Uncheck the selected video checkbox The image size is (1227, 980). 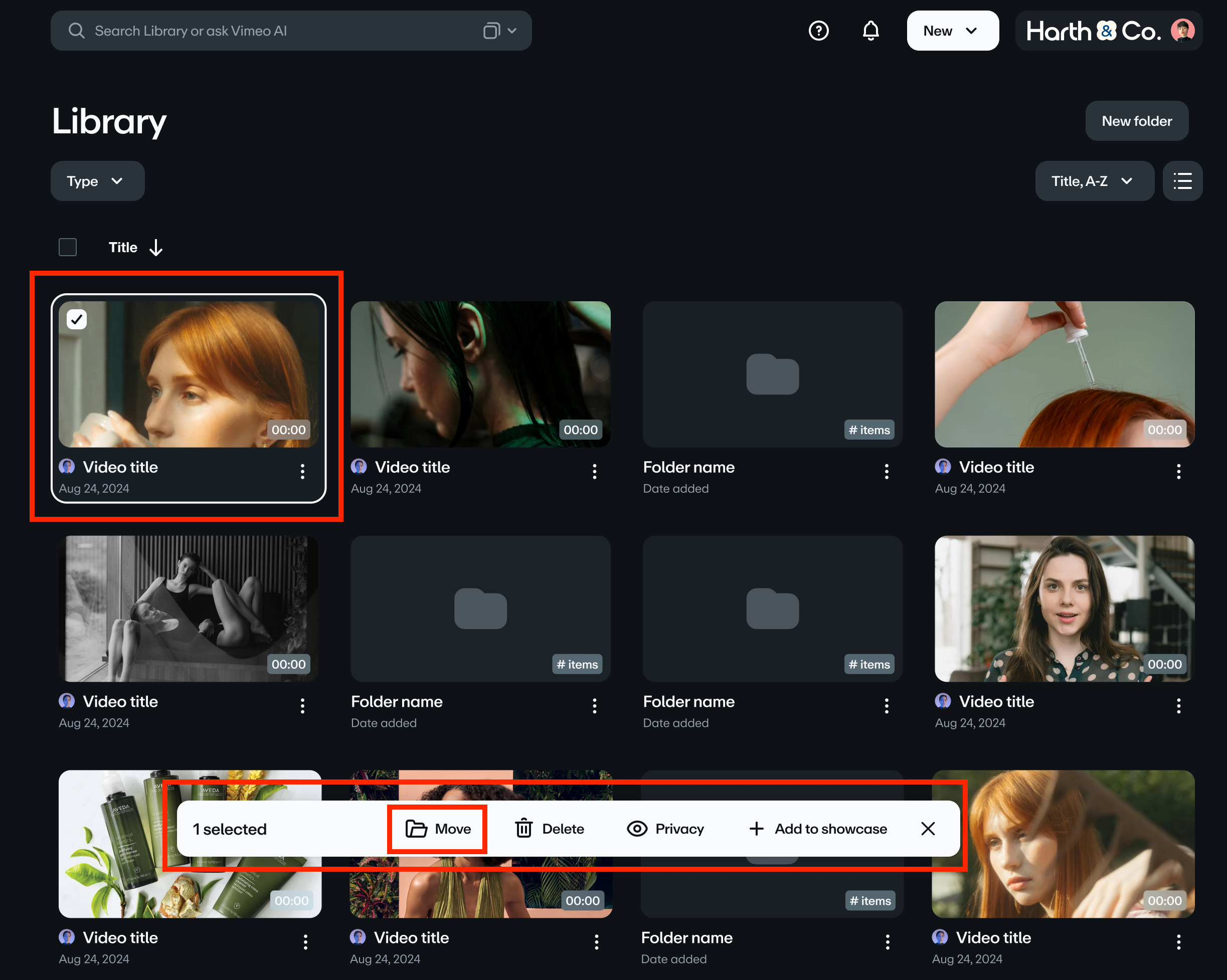point(77,320)
